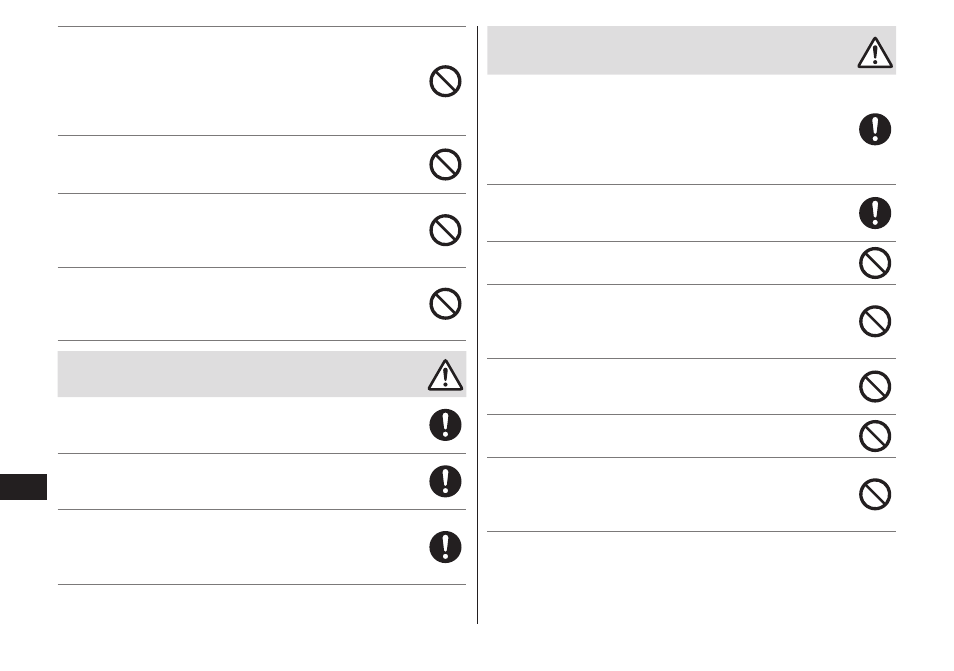This screenshot has height=671, width=954.
Task: Select the last prohibition icon in right column
Action: (875, 493)
